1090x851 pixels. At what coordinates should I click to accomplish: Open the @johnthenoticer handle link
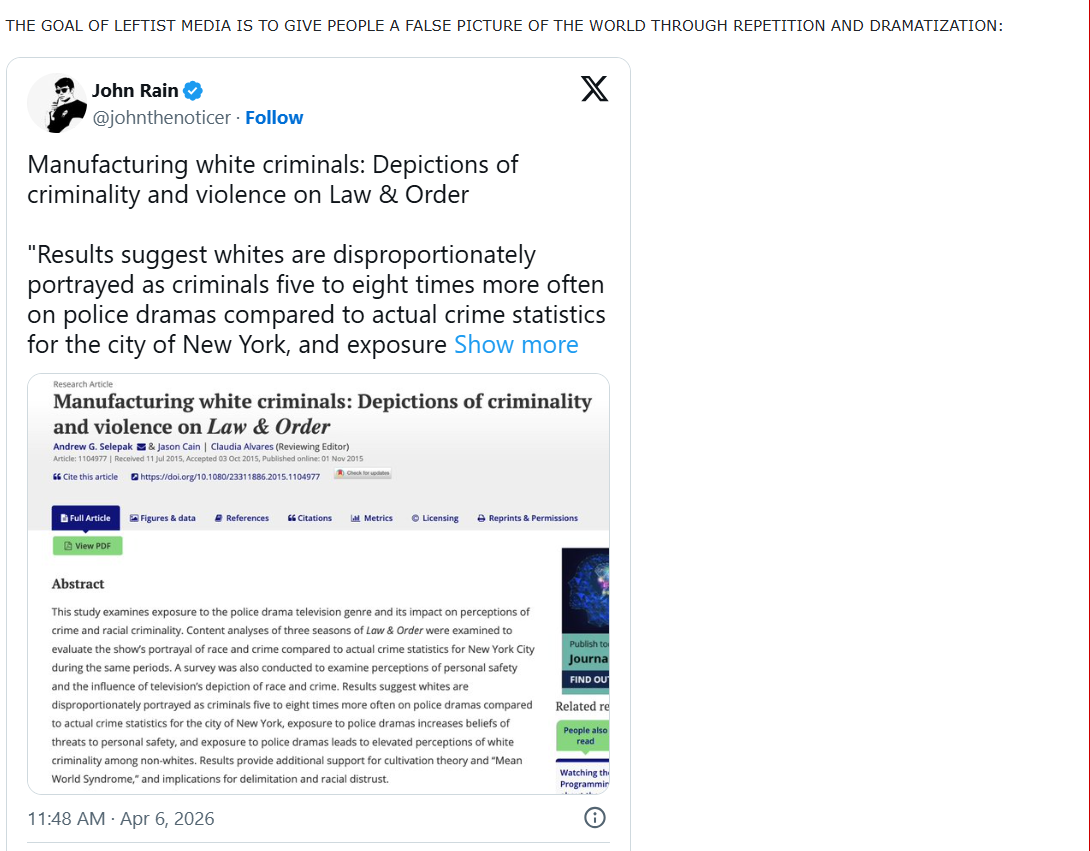[x=161, y=118]
